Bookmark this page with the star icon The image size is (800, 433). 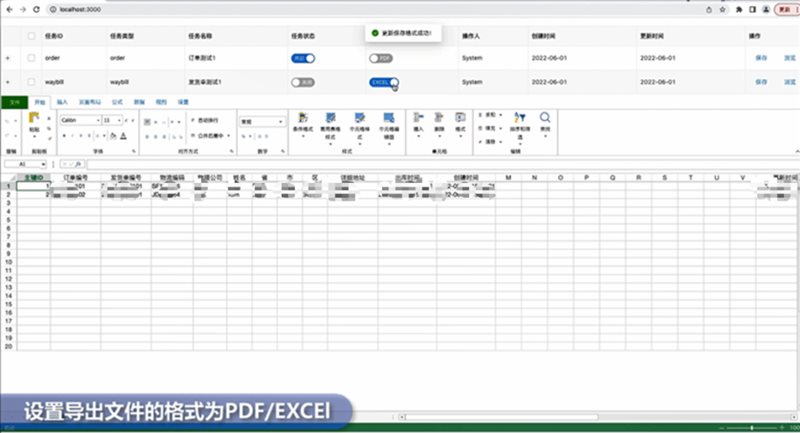pyautogui.click(x=722, y=10)
